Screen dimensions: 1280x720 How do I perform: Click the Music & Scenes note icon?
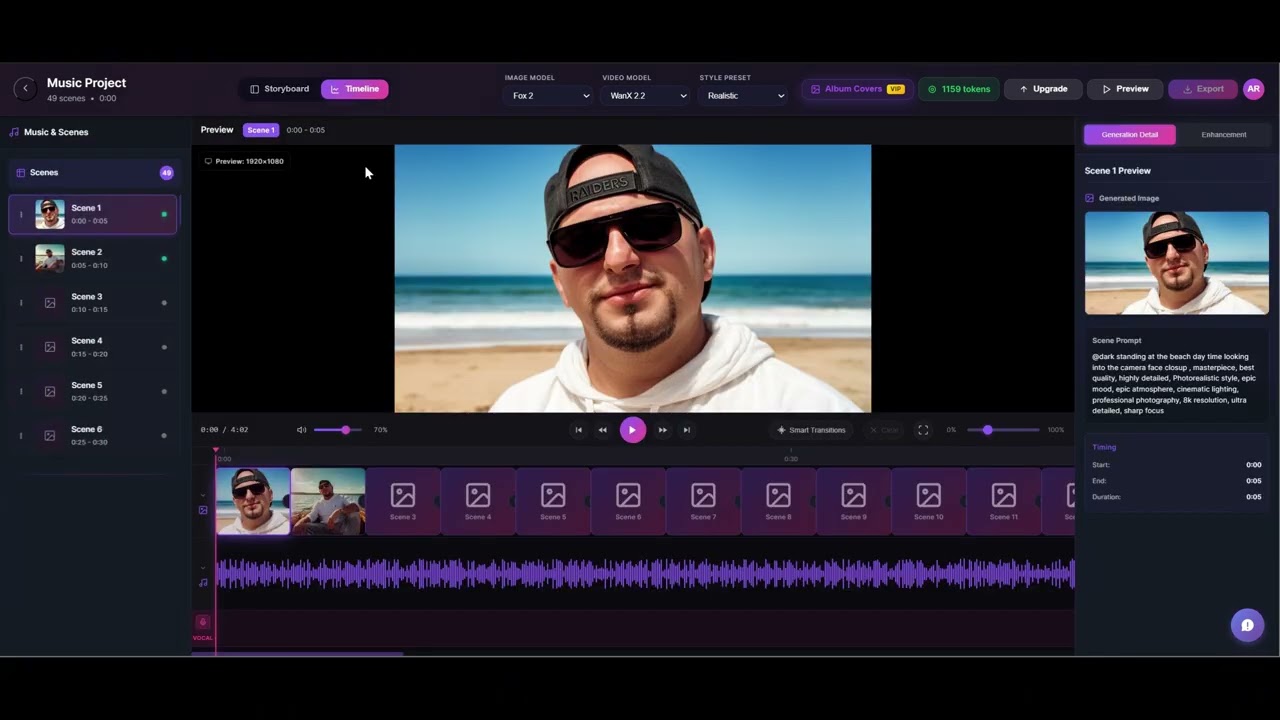pos(14,132)
